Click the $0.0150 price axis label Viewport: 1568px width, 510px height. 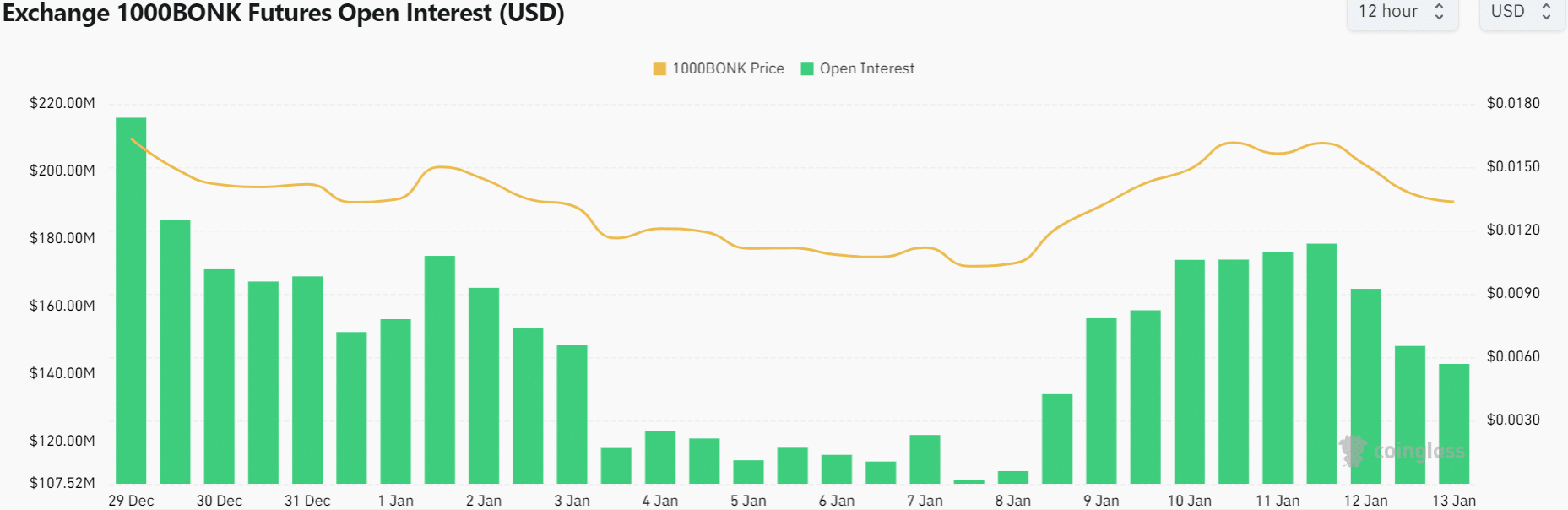coord(1513,166)
